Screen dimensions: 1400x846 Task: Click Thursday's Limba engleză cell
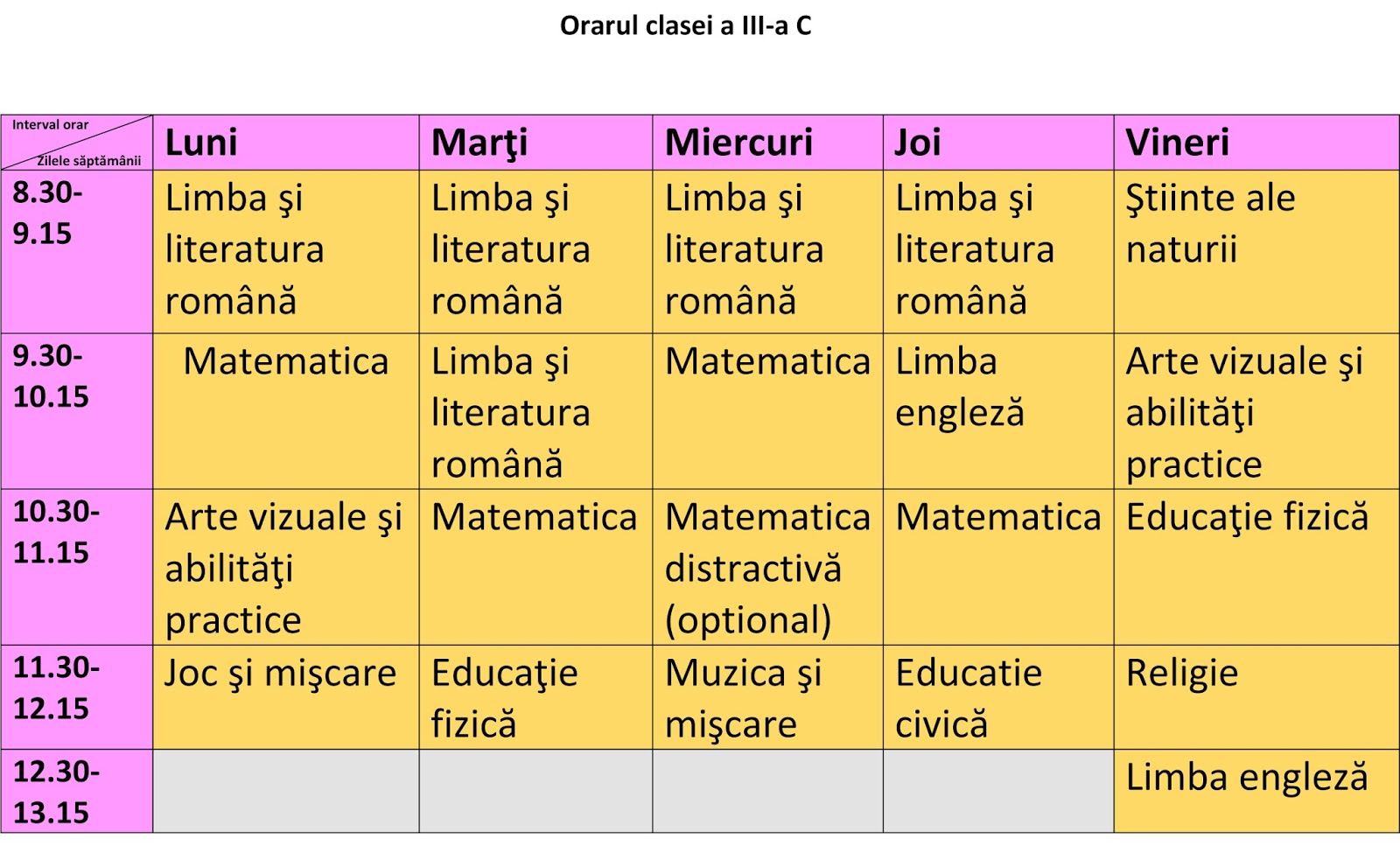coord(997,410)
